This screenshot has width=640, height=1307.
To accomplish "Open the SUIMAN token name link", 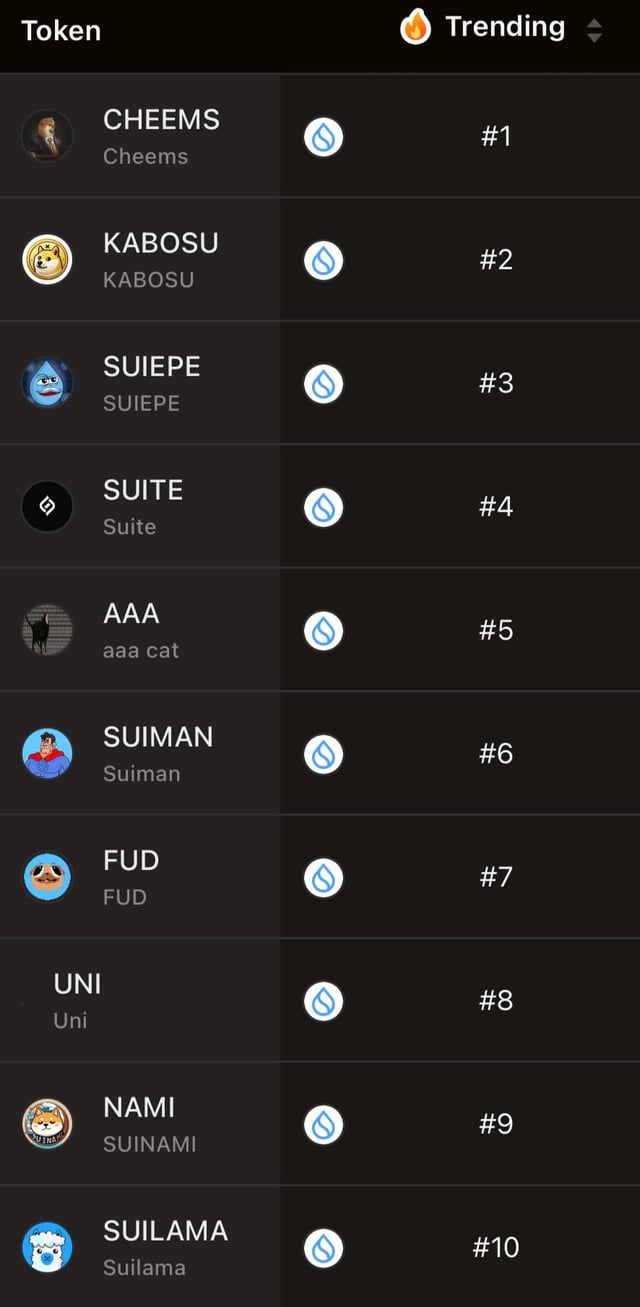I will [x=158, y=737].
